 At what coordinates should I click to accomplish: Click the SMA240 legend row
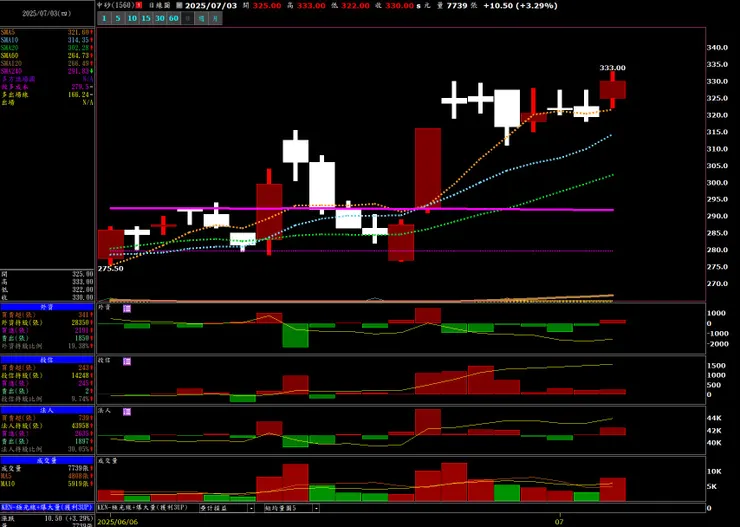(x=47, y=71)
